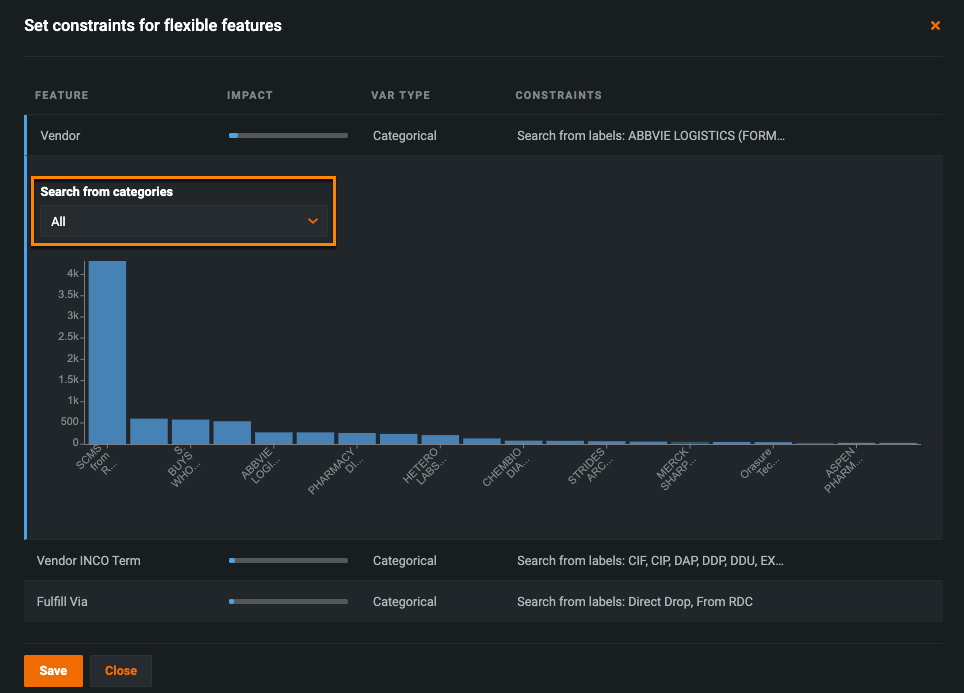Click the Vendor INCO Term impact bar
This screenshot has width=964, height=693.
288,561
